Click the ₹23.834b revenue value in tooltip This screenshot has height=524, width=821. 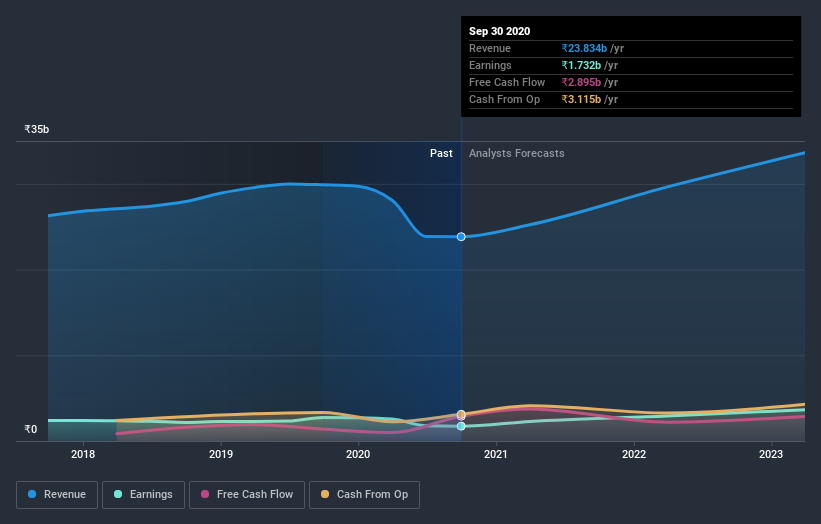coord(584,48)
